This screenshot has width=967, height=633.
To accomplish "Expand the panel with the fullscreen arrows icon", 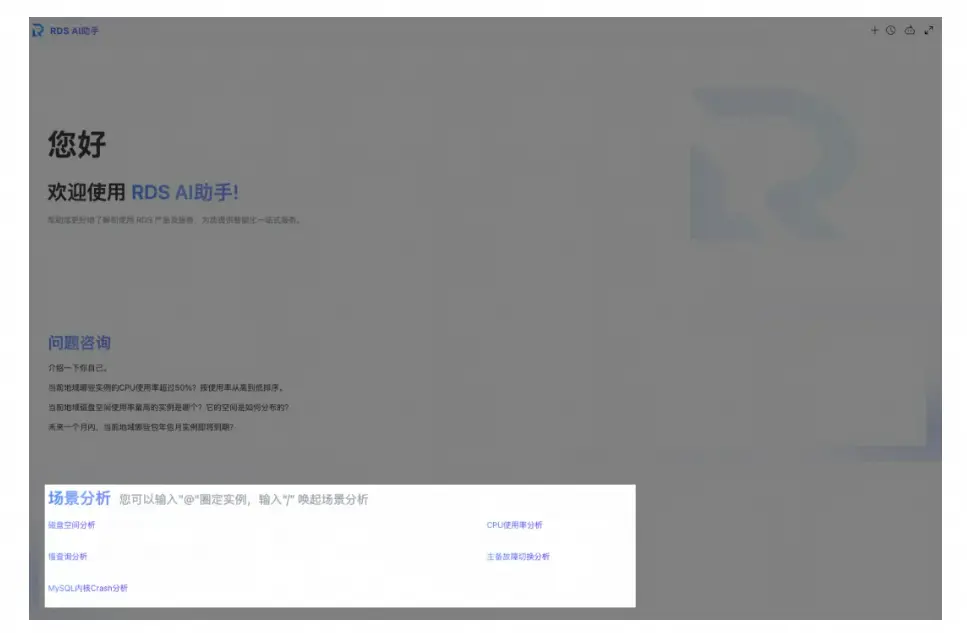I will coord(929,30).
